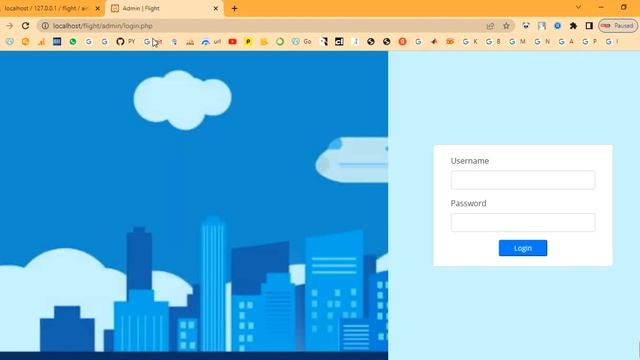Open the WhatsApp bookmark
The image size is (640, 360).
coord(73,41)
